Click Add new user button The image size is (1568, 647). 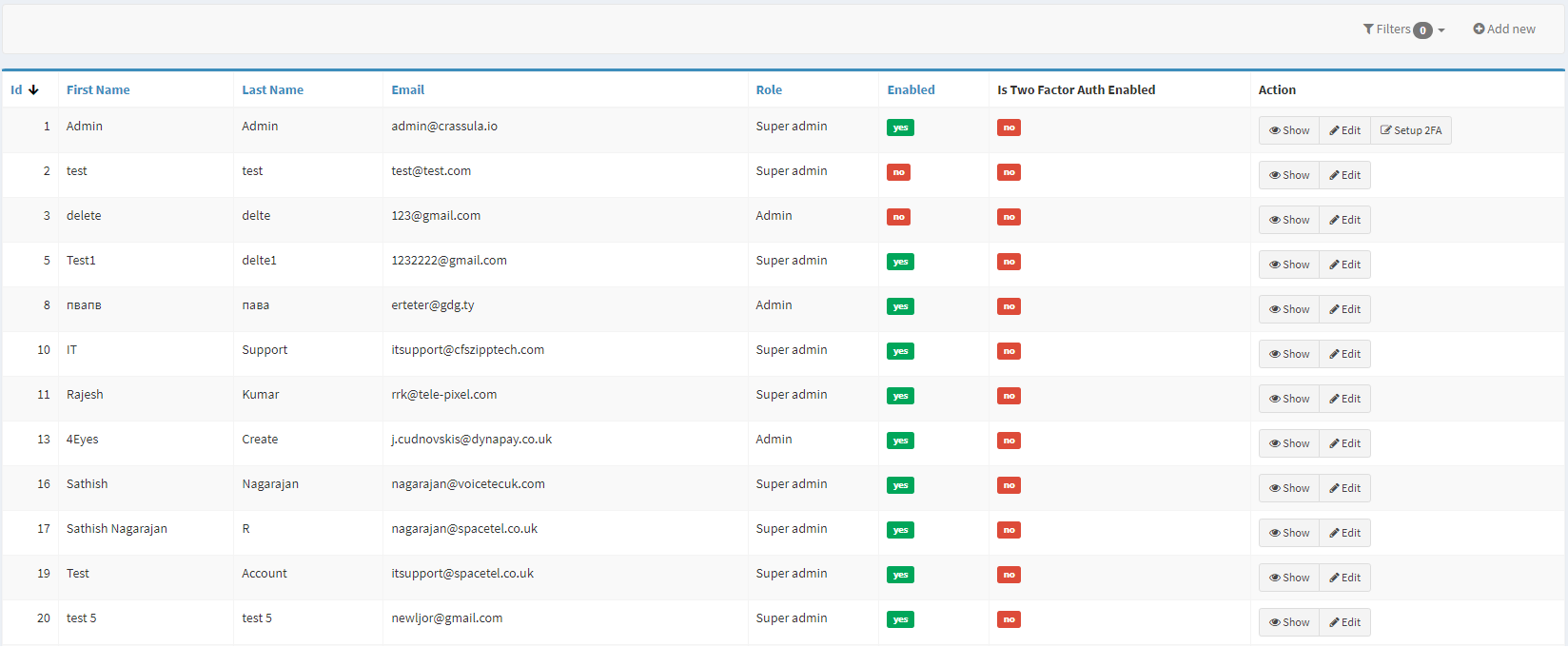click(1504, 29)
